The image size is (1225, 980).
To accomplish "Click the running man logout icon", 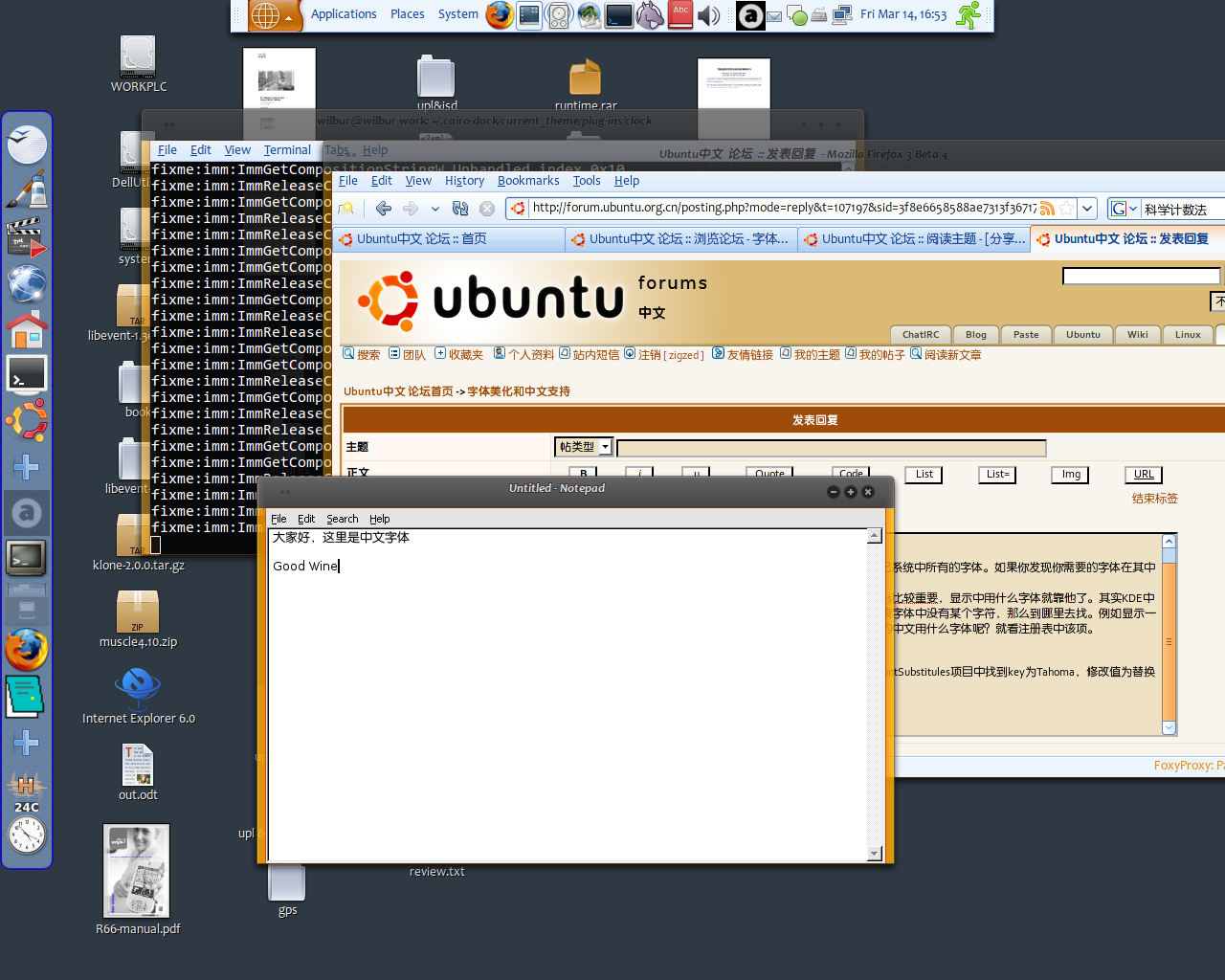I will click(x=969, y=15).
